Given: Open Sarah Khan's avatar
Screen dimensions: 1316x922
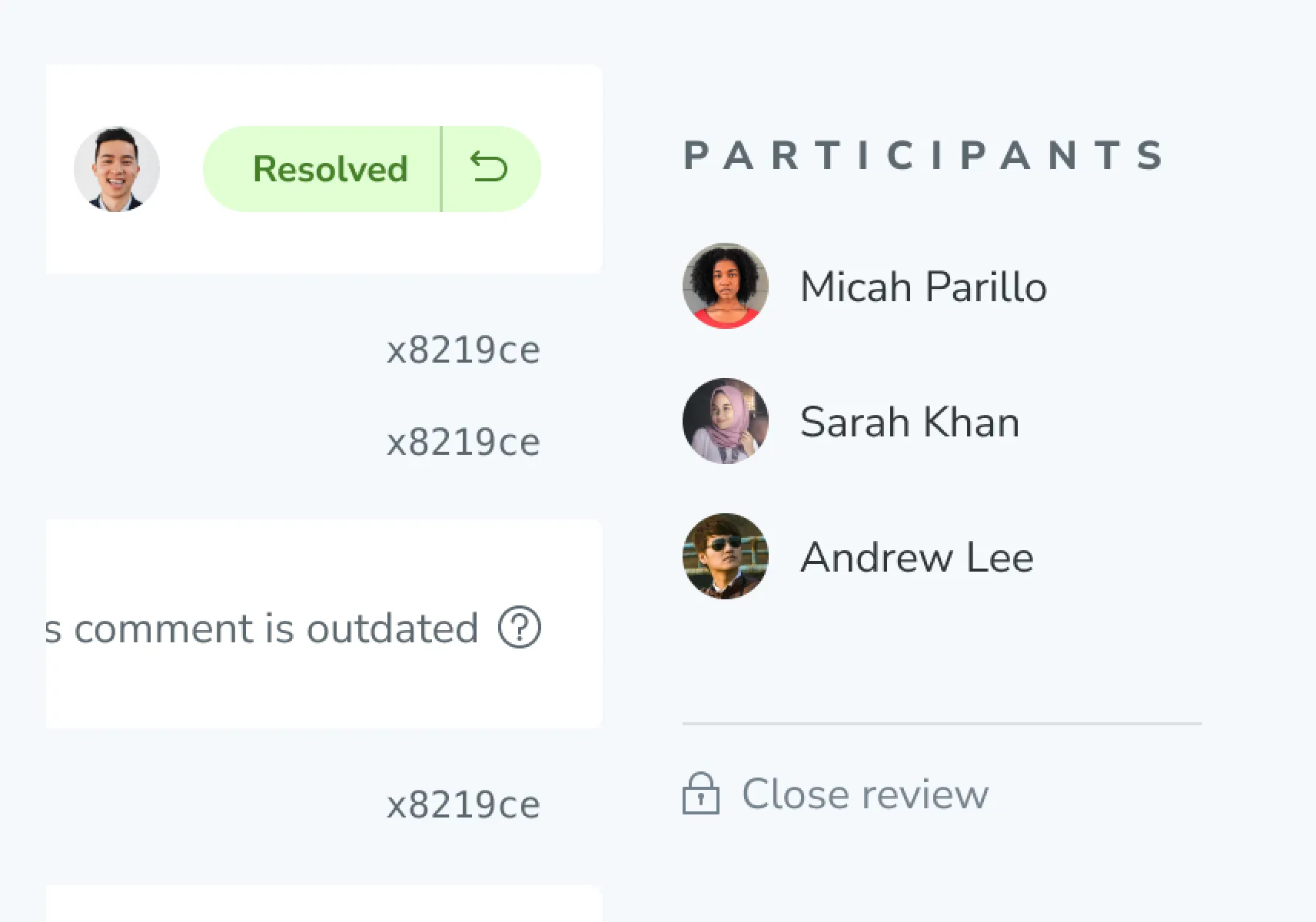Looking at the screenshot, I should [x=725, y=421].
